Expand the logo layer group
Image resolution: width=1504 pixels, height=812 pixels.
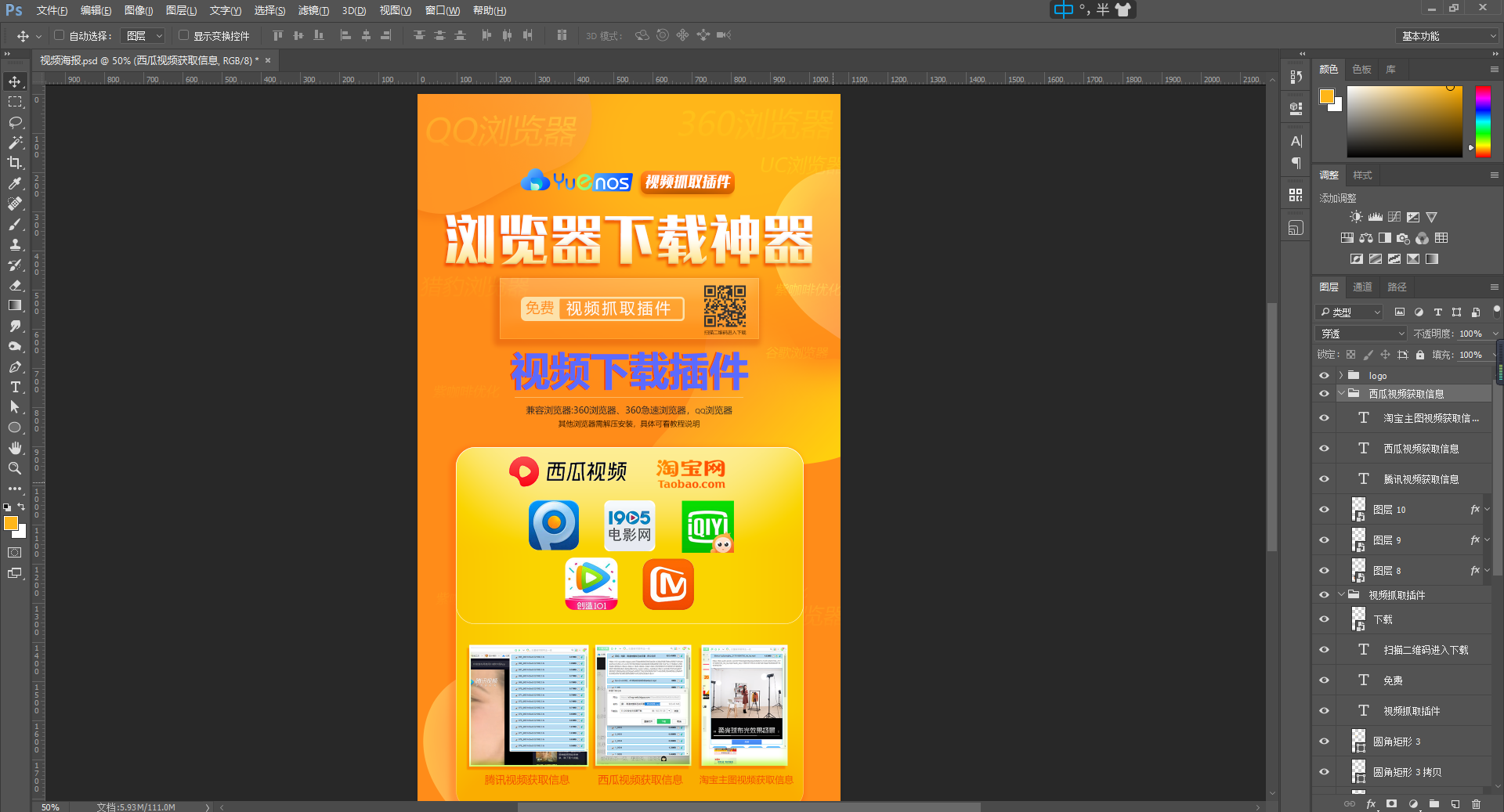[1341, 376]
